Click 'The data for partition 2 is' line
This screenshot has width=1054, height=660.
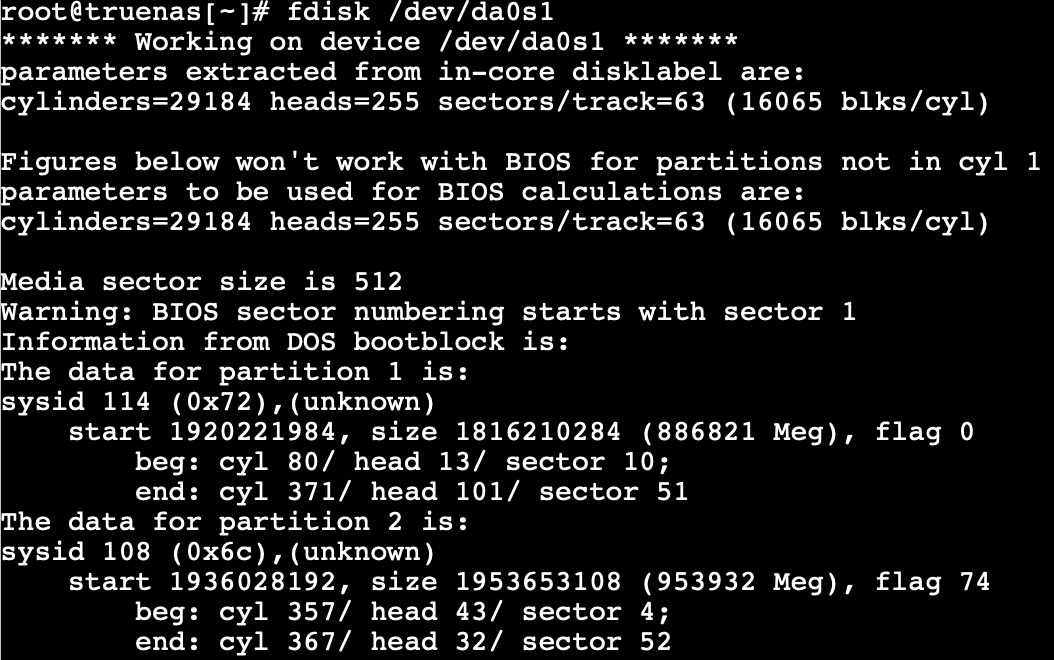tap(235, 522)
